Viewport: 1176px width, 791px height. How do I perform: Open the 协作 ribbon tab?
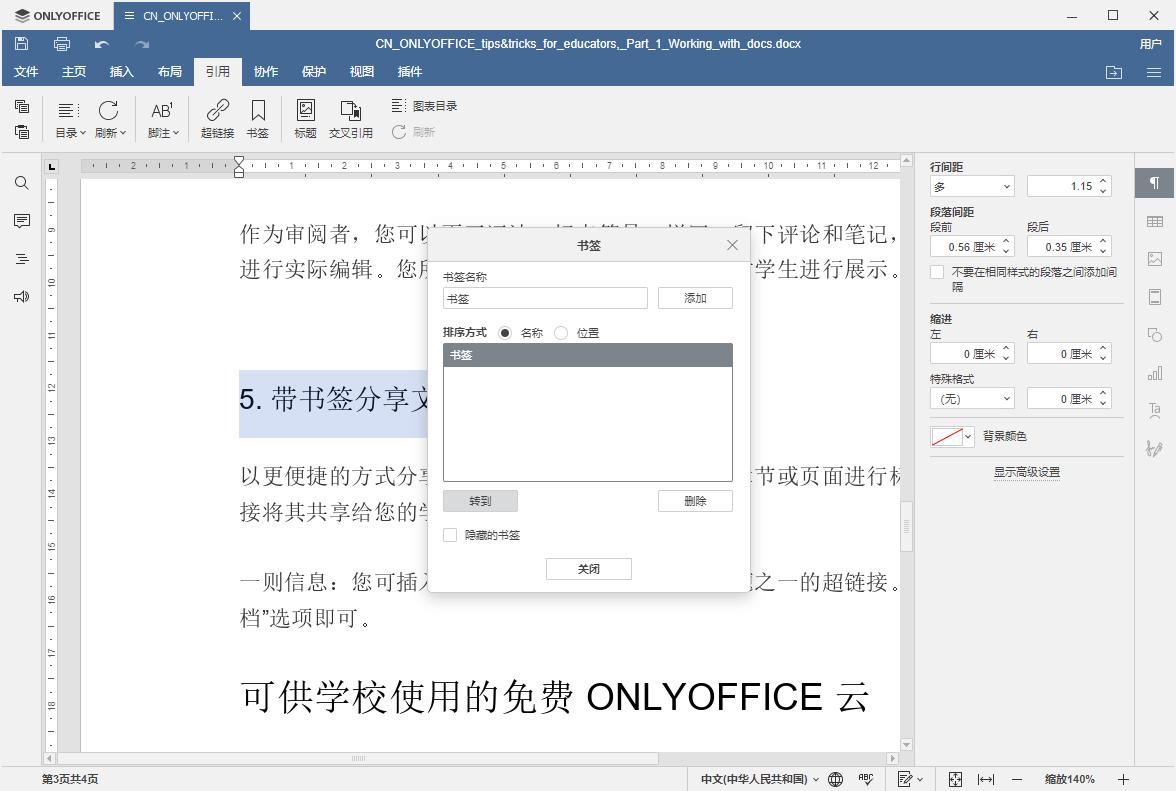coord(265,71)
